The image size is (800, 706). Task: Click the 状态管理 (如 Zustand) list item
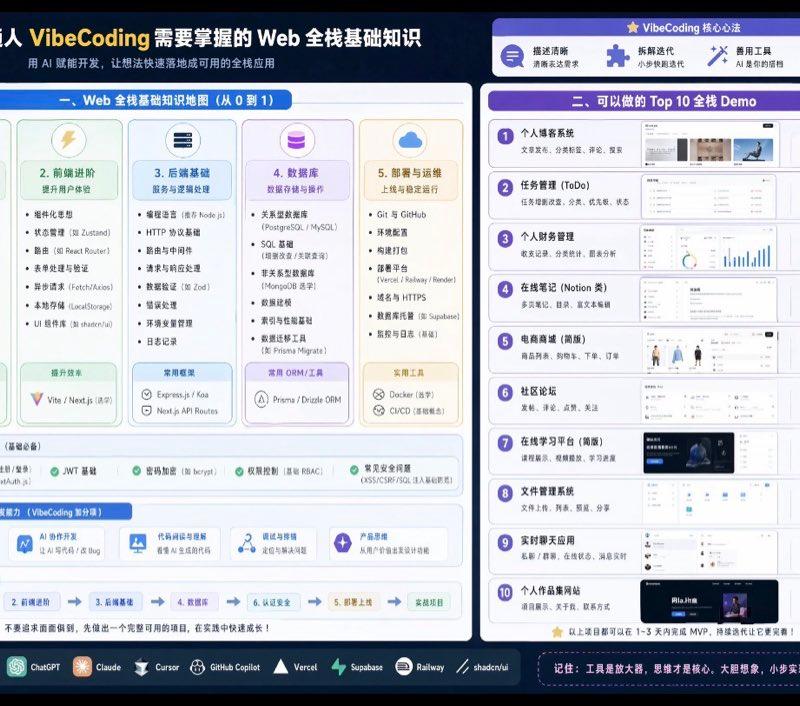[72, 233]
